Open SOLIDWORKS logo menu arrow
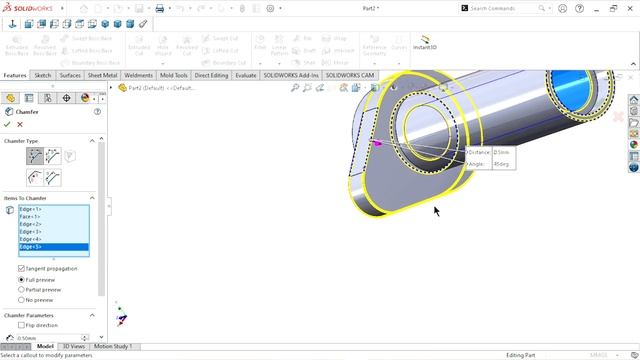 (62, 8)
